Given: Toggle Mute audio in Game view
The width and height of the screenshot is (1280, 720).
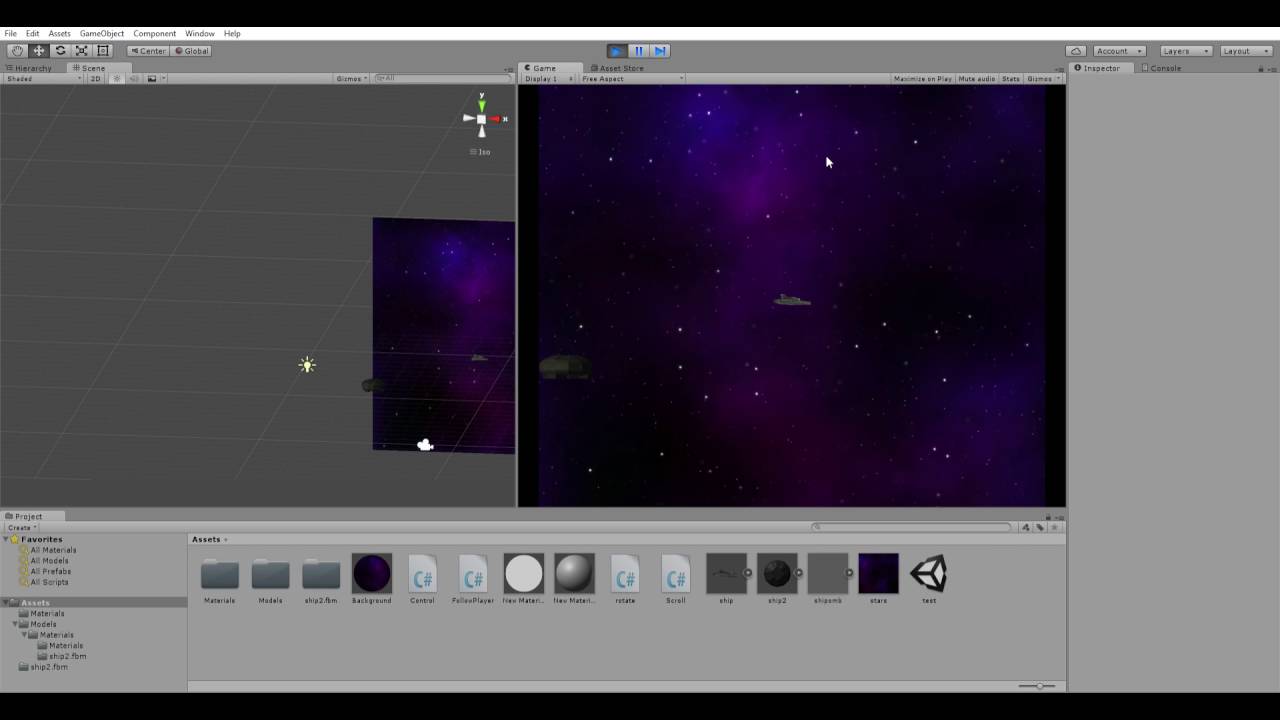Looking at the screenshot, I should [x=977, y=78].
